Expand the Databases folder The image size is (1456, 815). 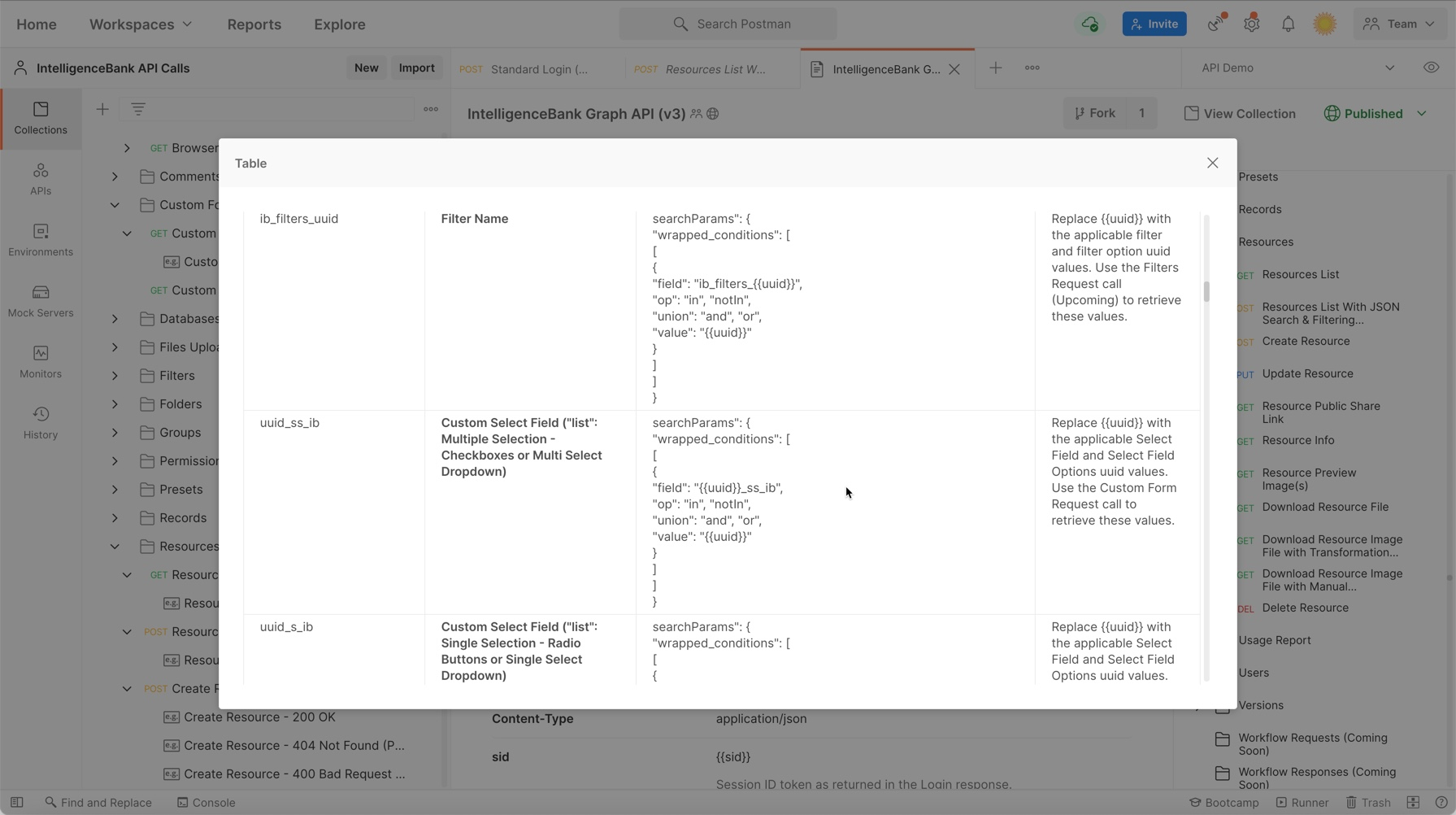(115, 319)
